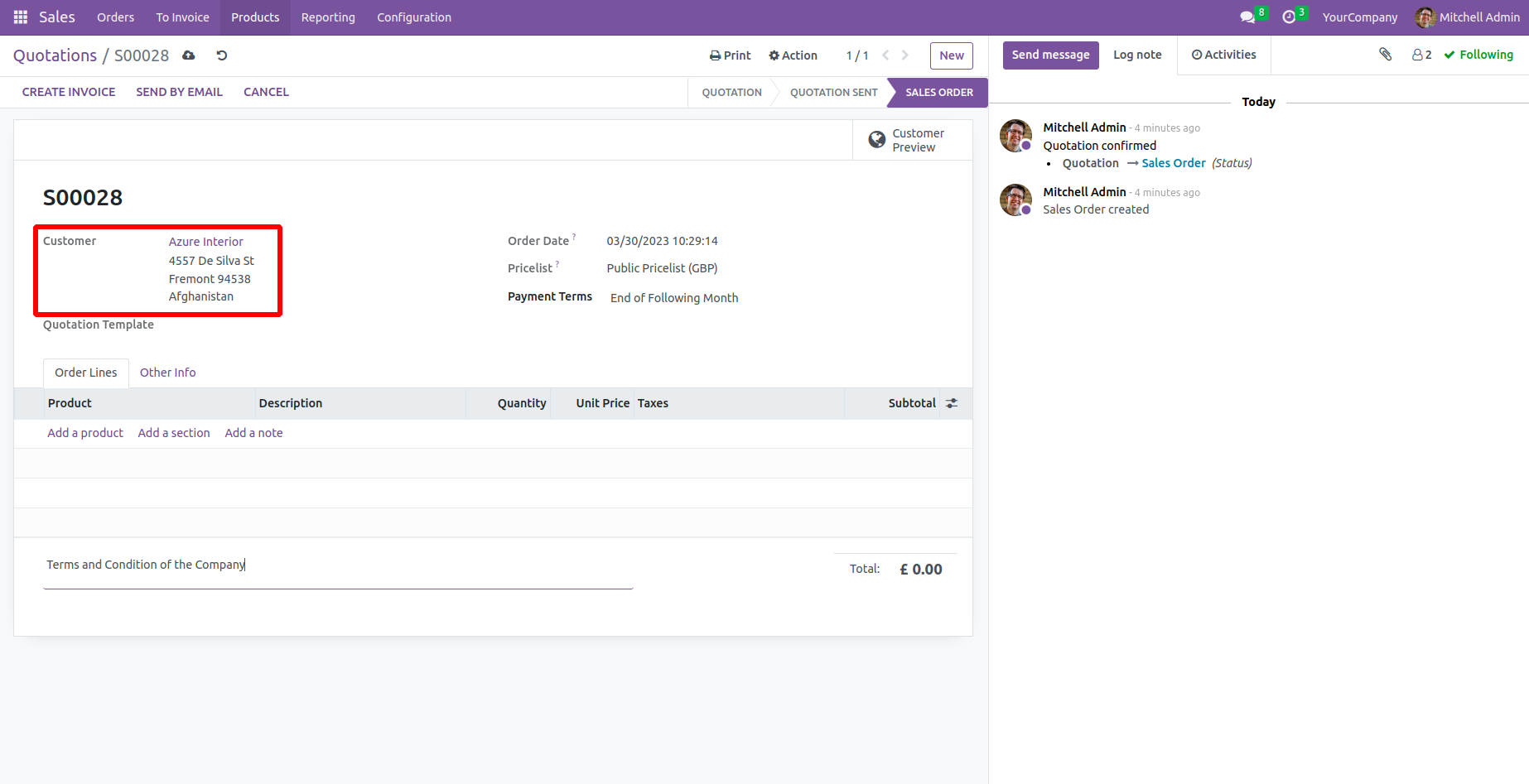Click the End of Following Month payment terms

(674, 298)
